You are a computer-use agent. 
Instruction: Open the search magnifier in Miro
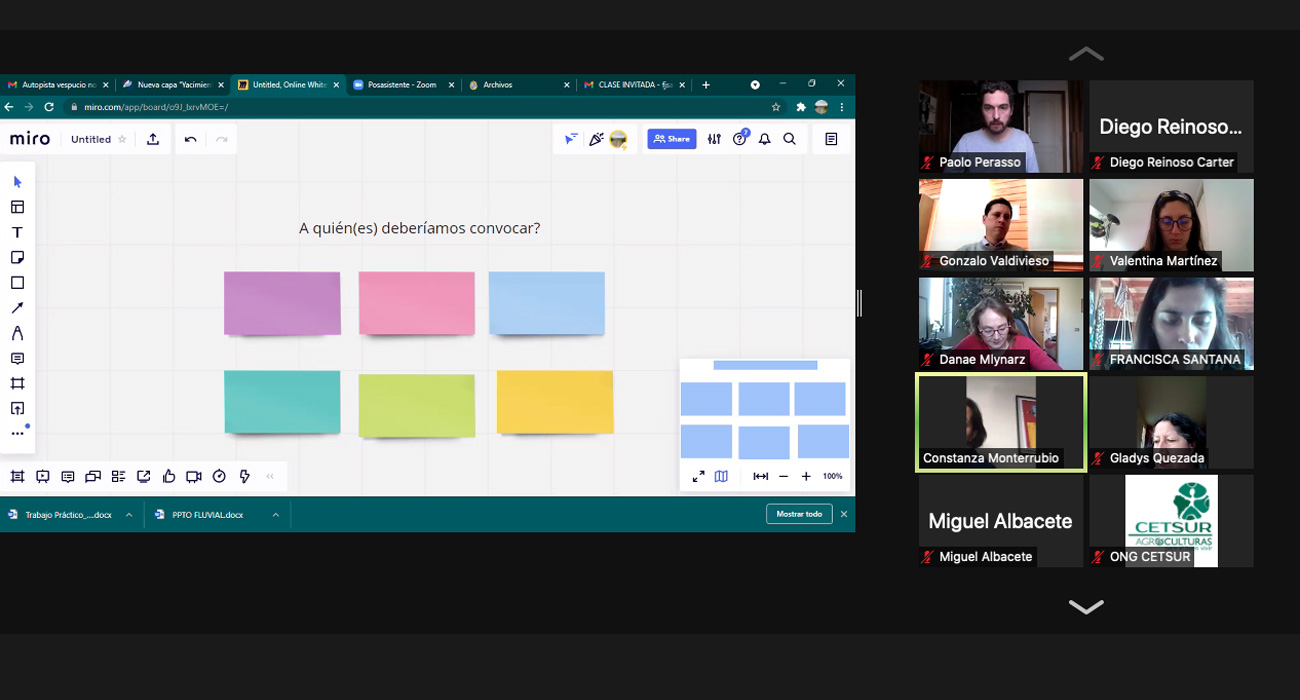[790, 139]
